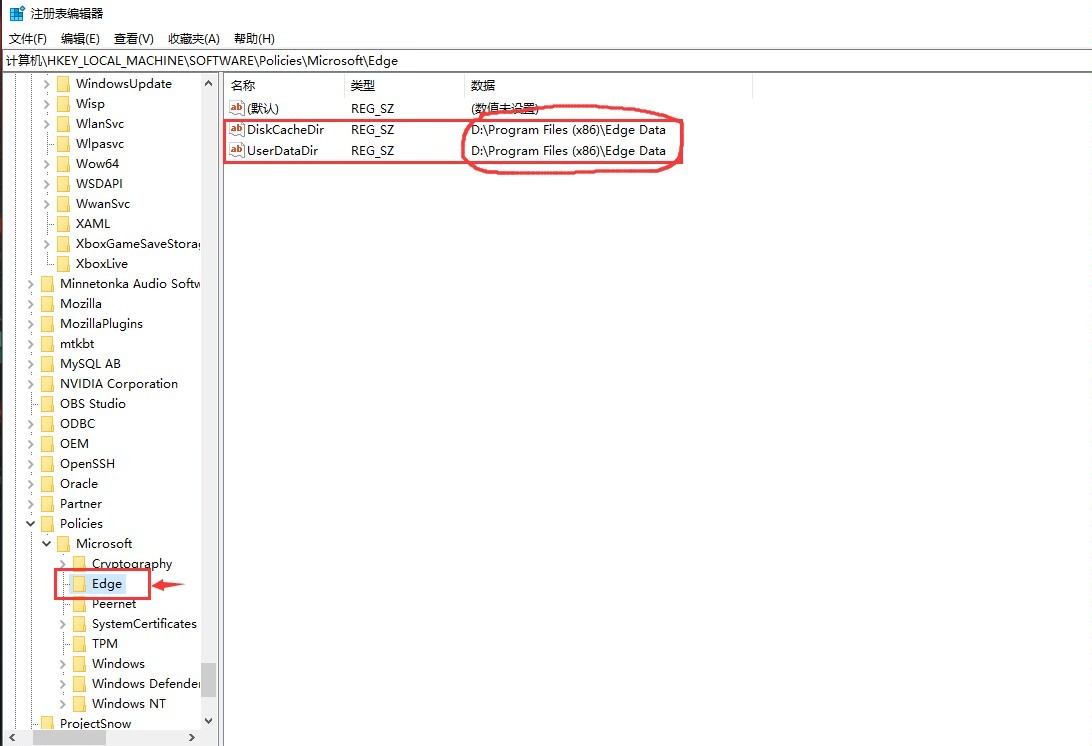Click REG_SZ type of DiskCacheDir row

pos(373,130)
